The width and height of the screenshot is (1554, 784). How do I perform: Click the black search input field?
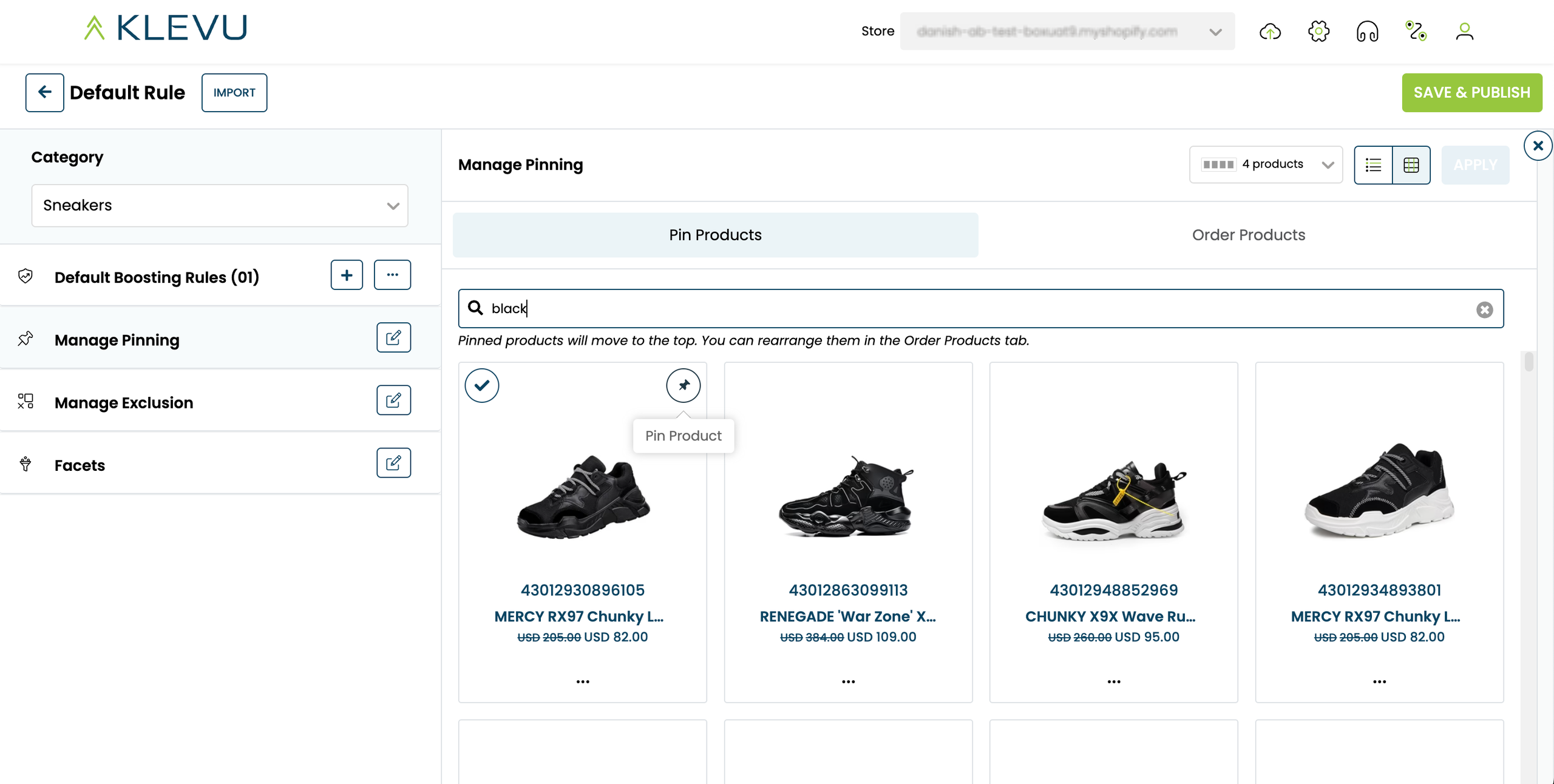(971, 309)
